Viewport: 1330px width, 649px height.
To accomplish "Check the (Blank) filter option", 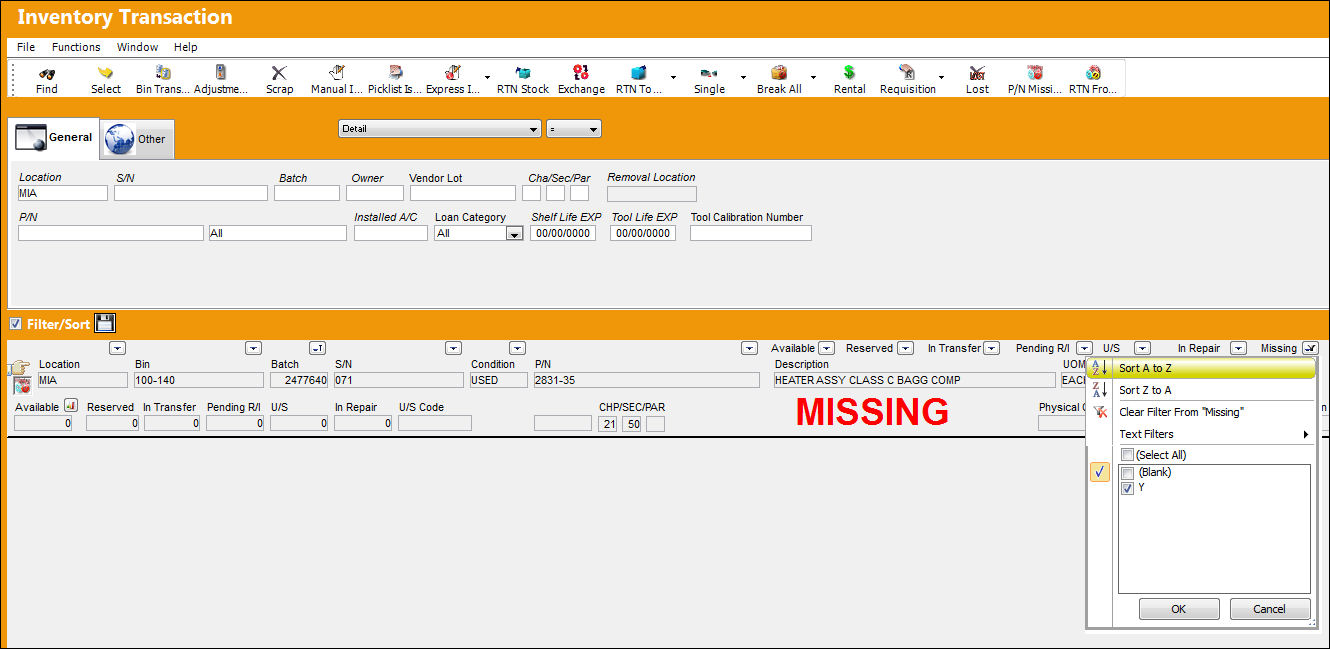I will pyautogui.click(x=1127, y=472).
